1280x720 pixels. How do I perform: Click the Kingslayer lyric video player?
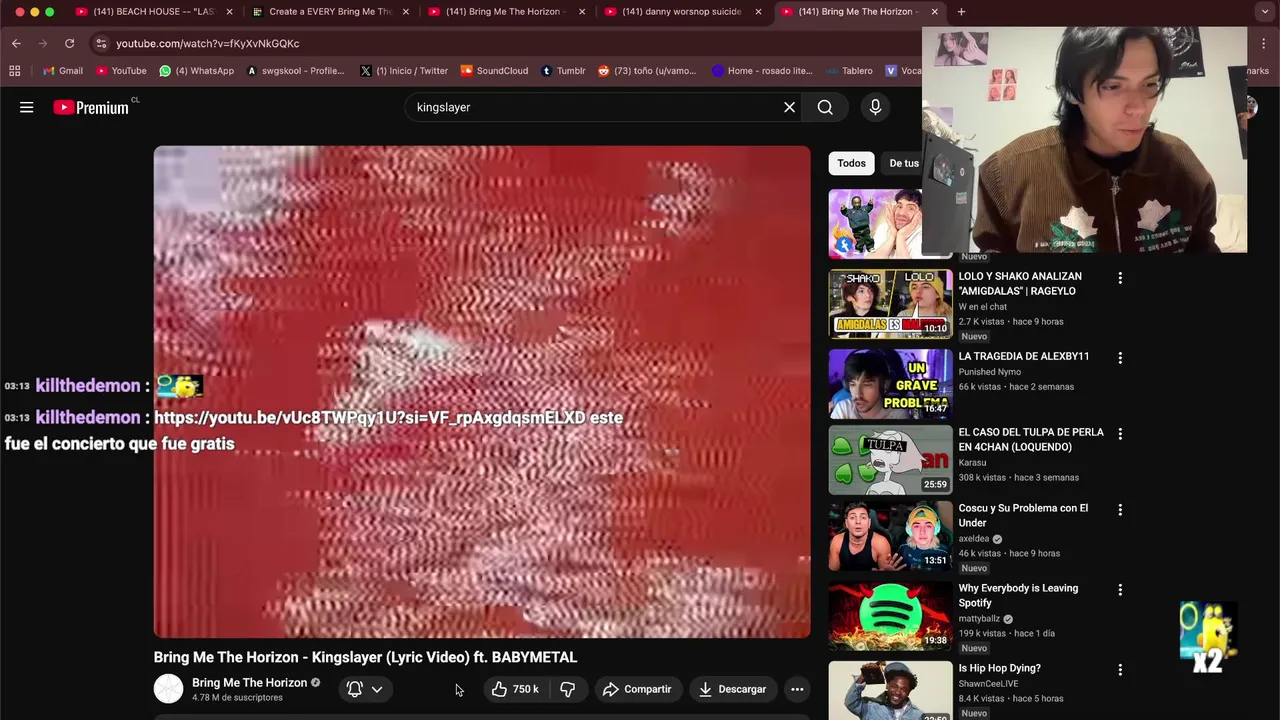[x=482, y=392]
